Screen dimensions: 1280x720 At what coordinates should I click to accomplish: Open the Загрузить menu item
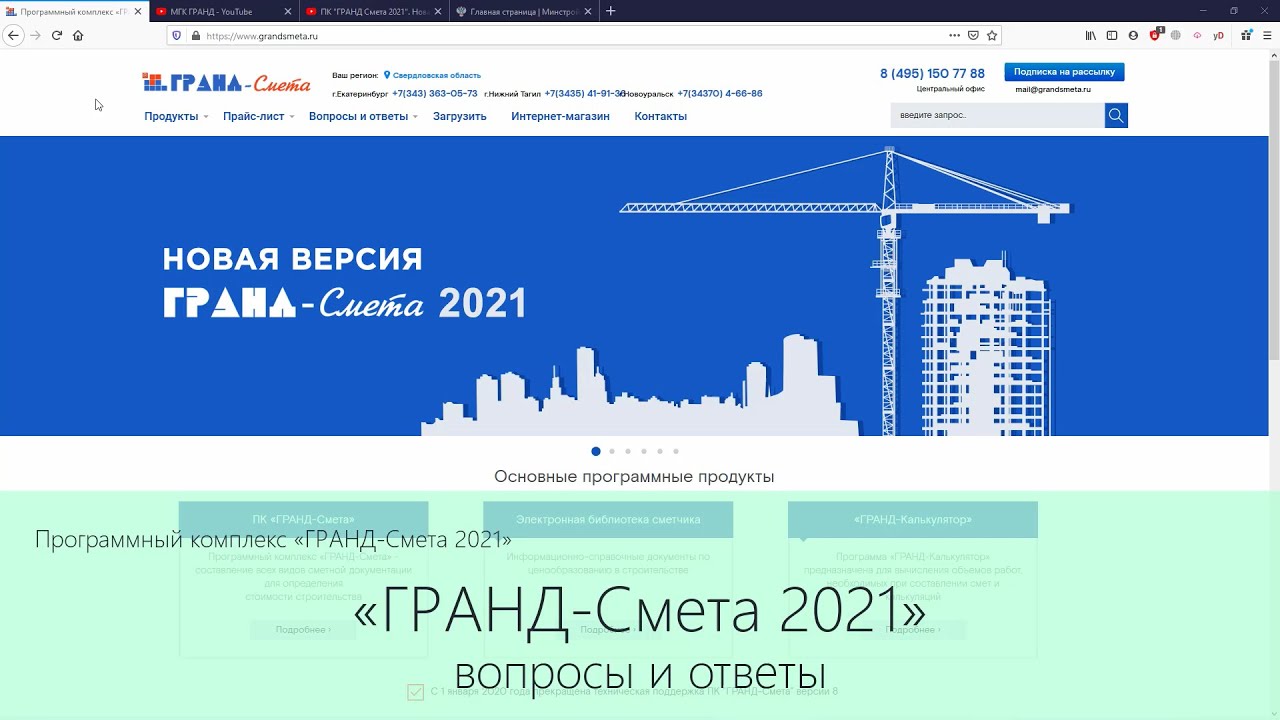(460, 116)
